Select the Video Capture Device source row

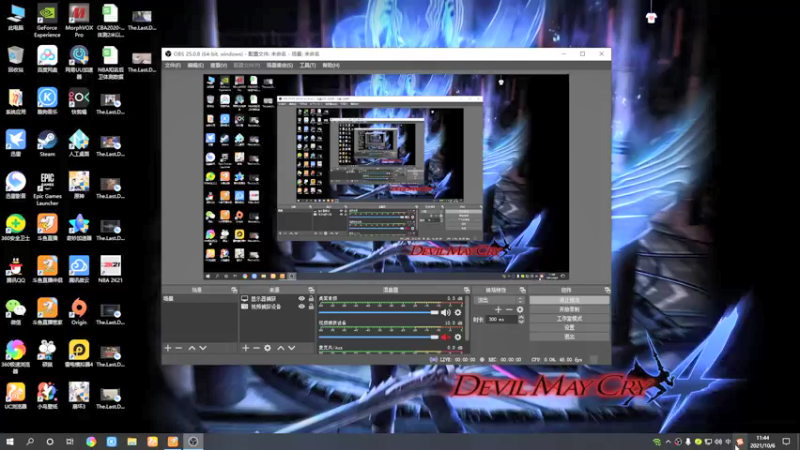coord(278,307)
